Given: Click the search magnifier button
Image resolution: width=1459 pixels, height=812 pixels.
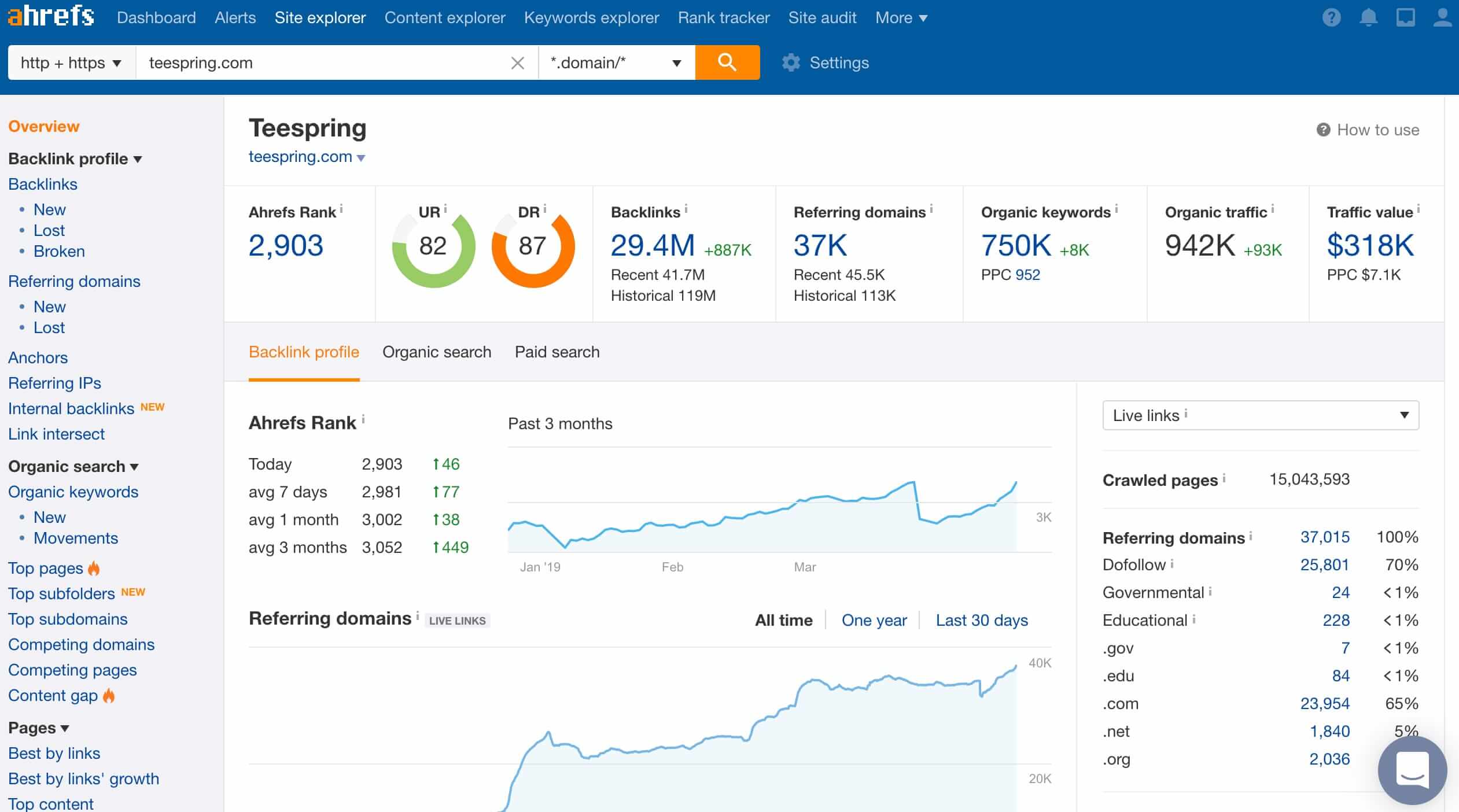Looking at the screenshot, I should pos(728,62).
